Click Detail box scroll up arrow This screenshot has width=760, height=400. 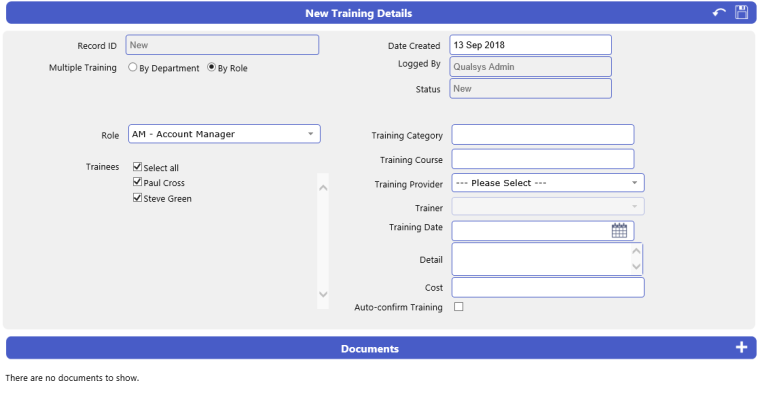pyautogui.click(x=636, y=251)
